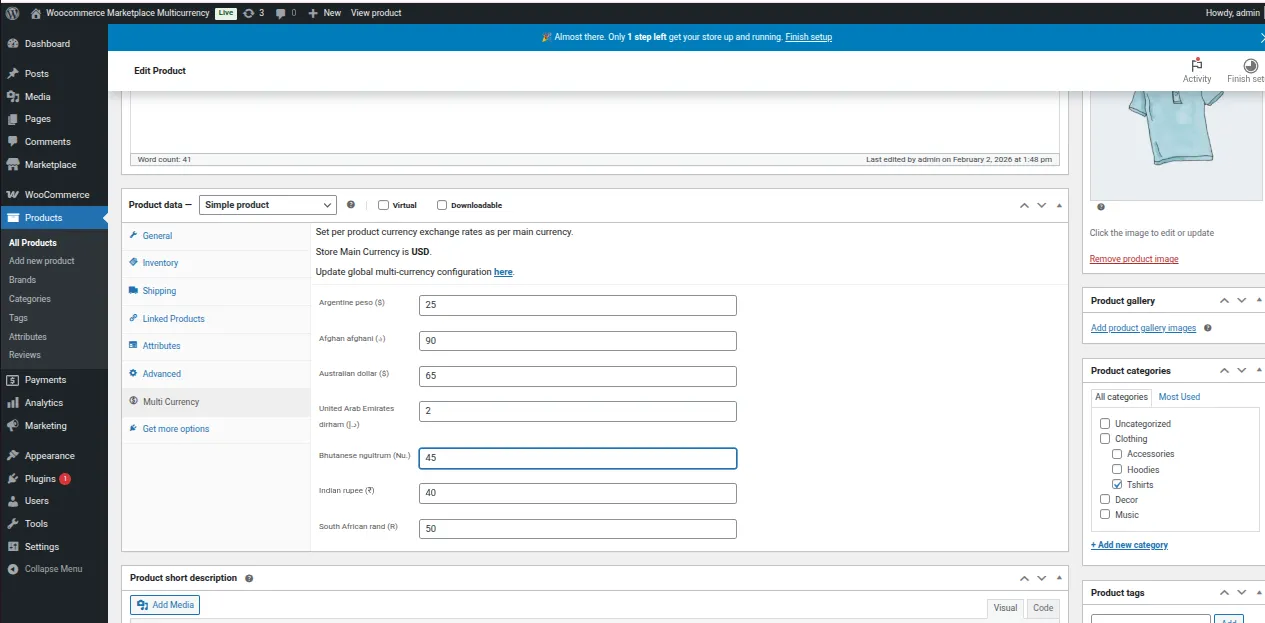Open the Simple product type dropdown
The image size is (1265, 623).
(268, 205)
